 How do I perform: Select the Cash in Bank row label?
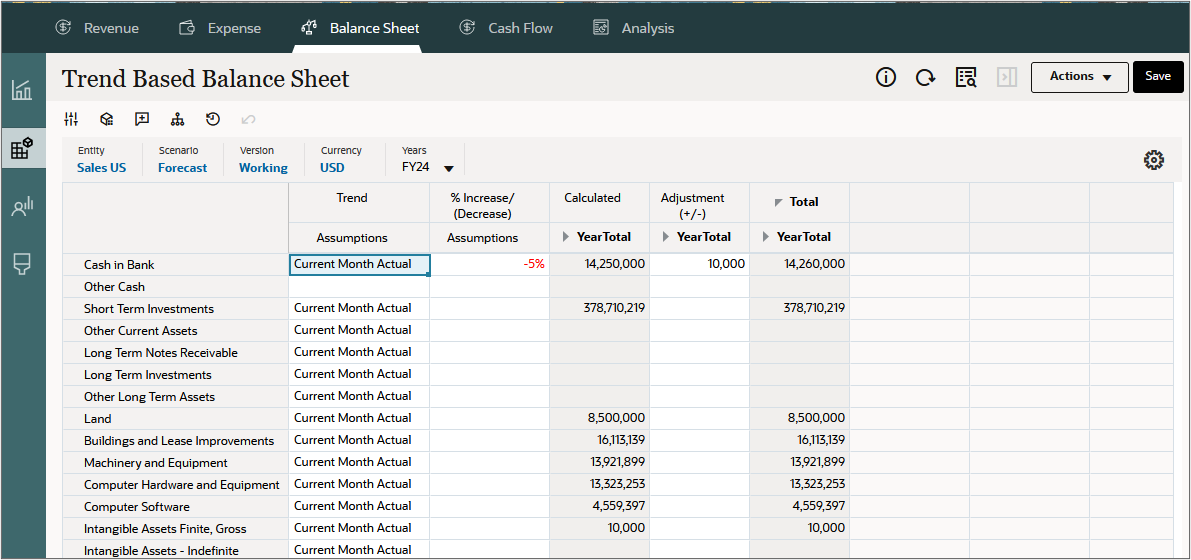[x=119, y=265]
